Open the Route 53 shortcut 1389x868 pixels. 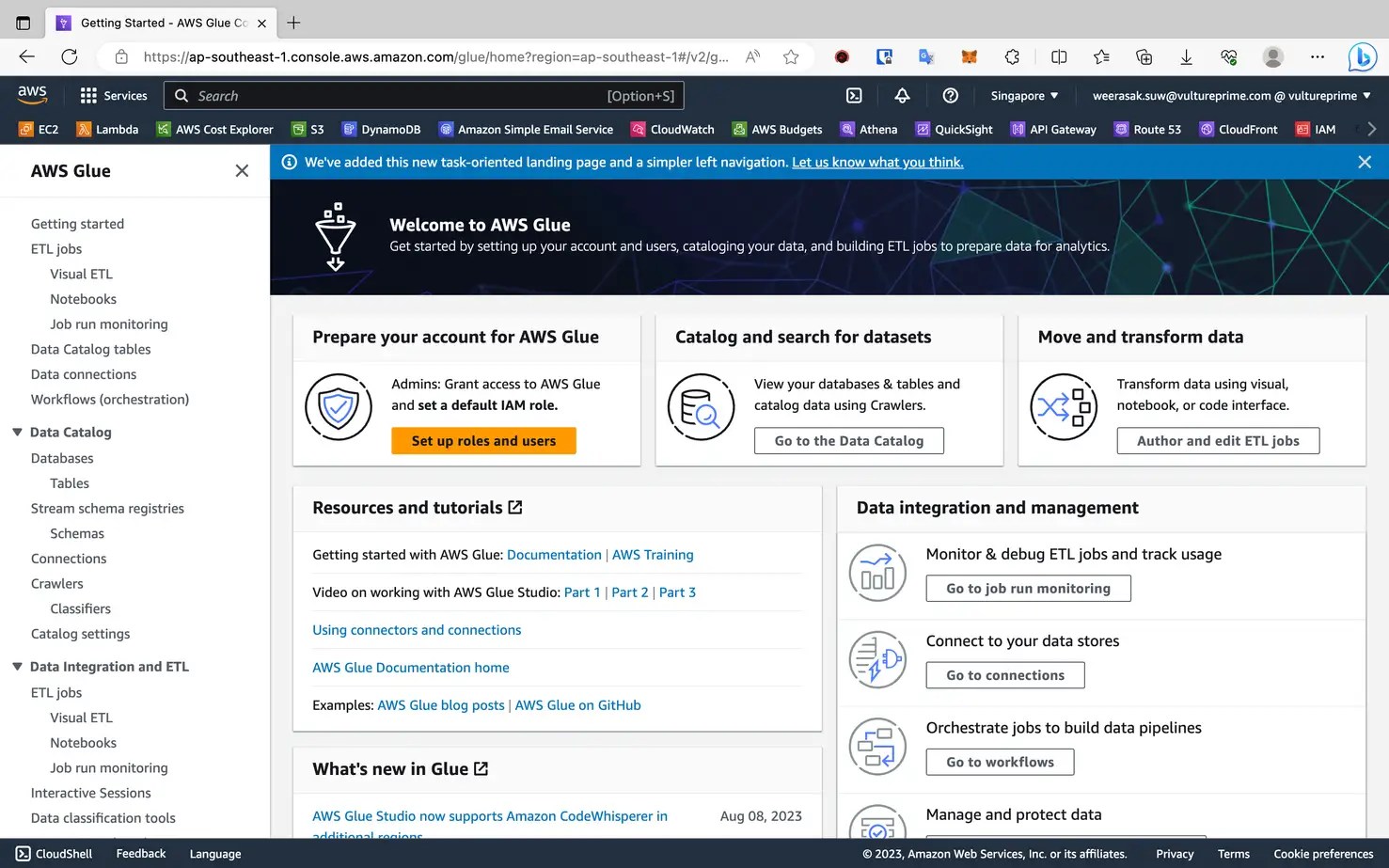(1147, 130)
